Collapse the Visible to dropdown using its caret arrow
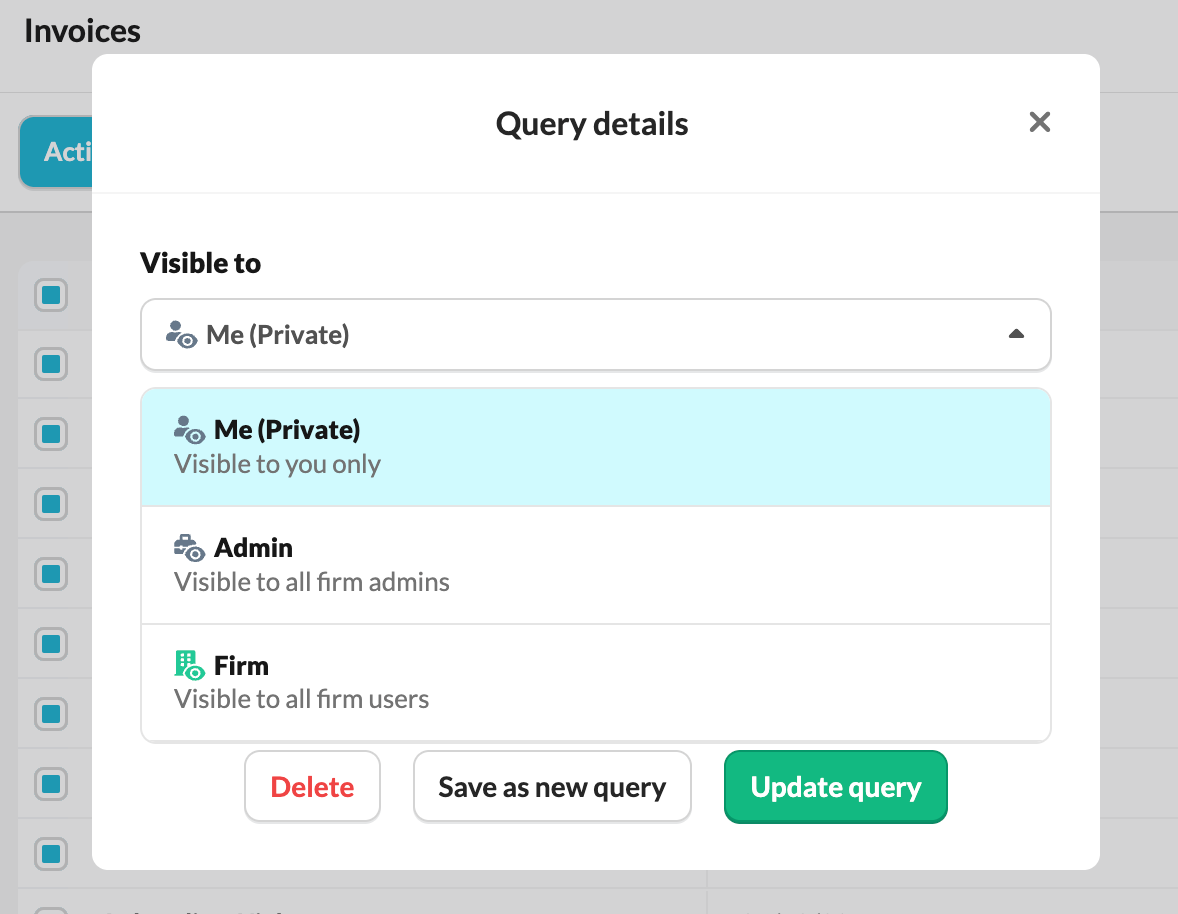This screenshot has height=914, width=1178. [1016, 335]
